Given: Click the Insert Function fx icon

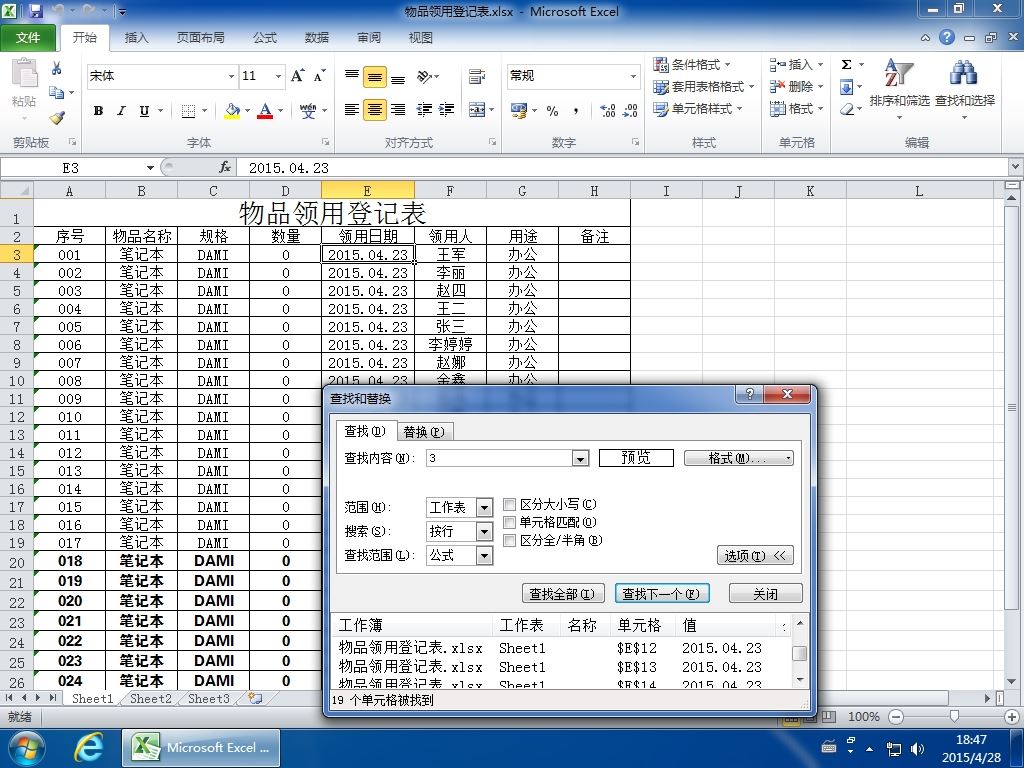Looking at the screenshot, I should tap(225, 168).
